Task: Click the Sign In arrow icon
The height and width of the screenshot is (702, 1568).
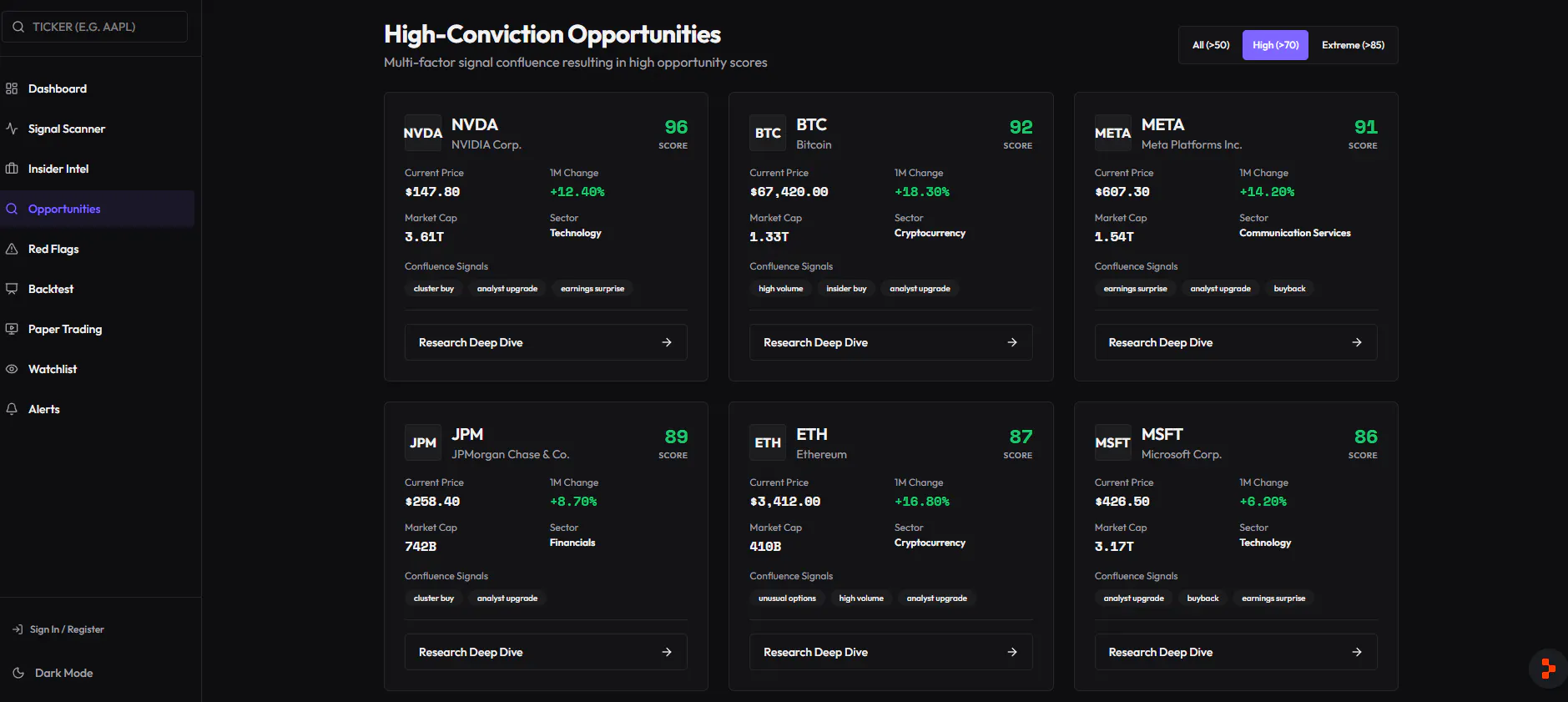Action: pyautogui.click(x=18, y=629)
